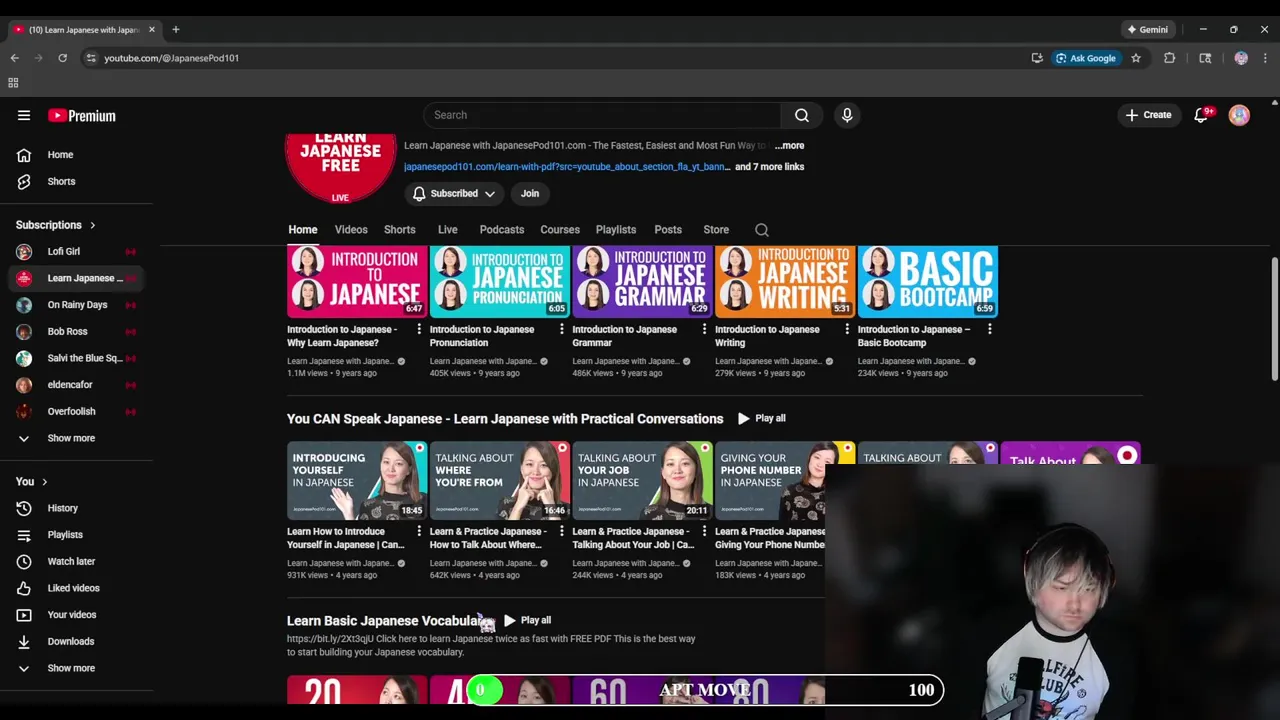1280x720 pixels.
Task: Open the account avatar menu
Action: (x=1239, y=115)
